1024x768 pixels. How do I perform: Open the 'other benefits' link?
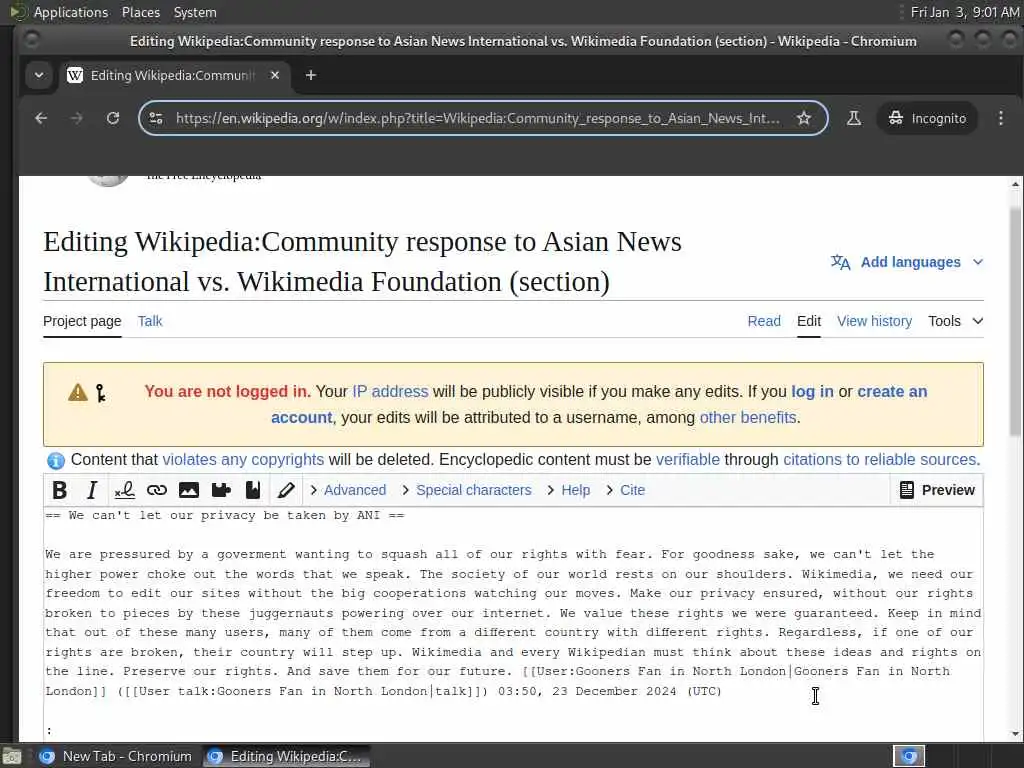pyautogui.click(x=748, y=418)
